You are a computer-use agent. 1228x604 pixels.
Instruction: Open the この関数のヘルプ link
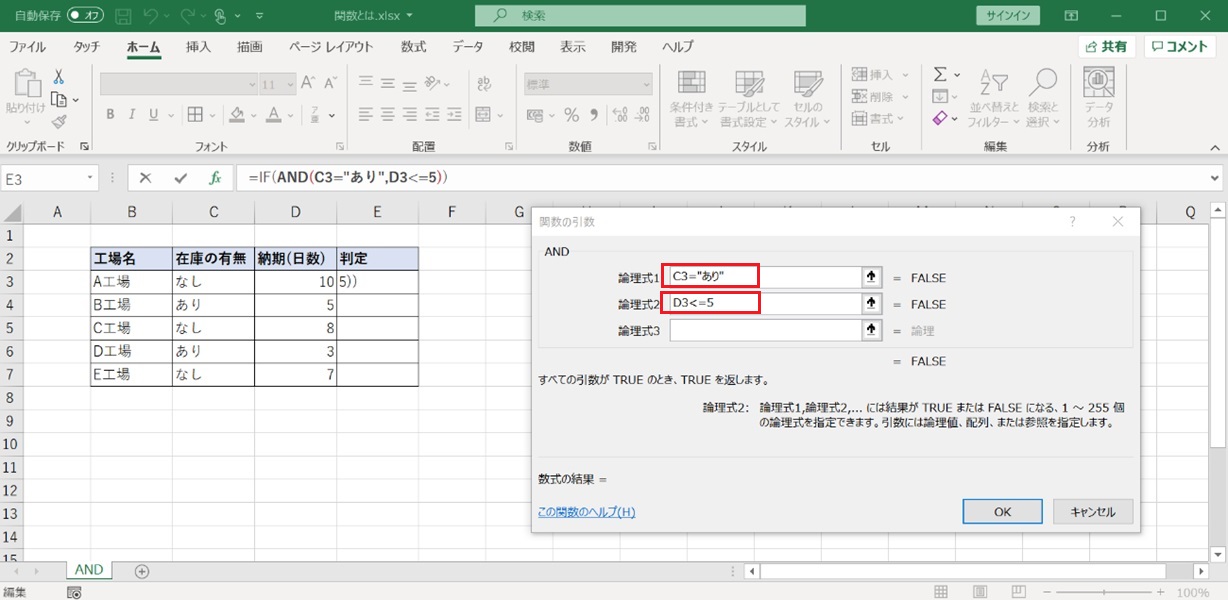pos(586,512)
